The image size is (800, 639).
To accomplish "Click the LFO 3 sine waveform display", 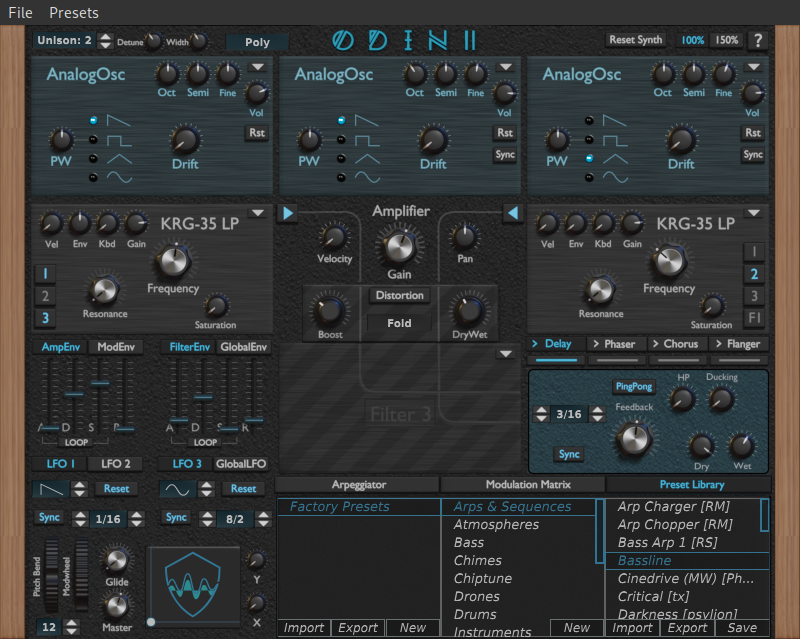I will pos(177,489).
